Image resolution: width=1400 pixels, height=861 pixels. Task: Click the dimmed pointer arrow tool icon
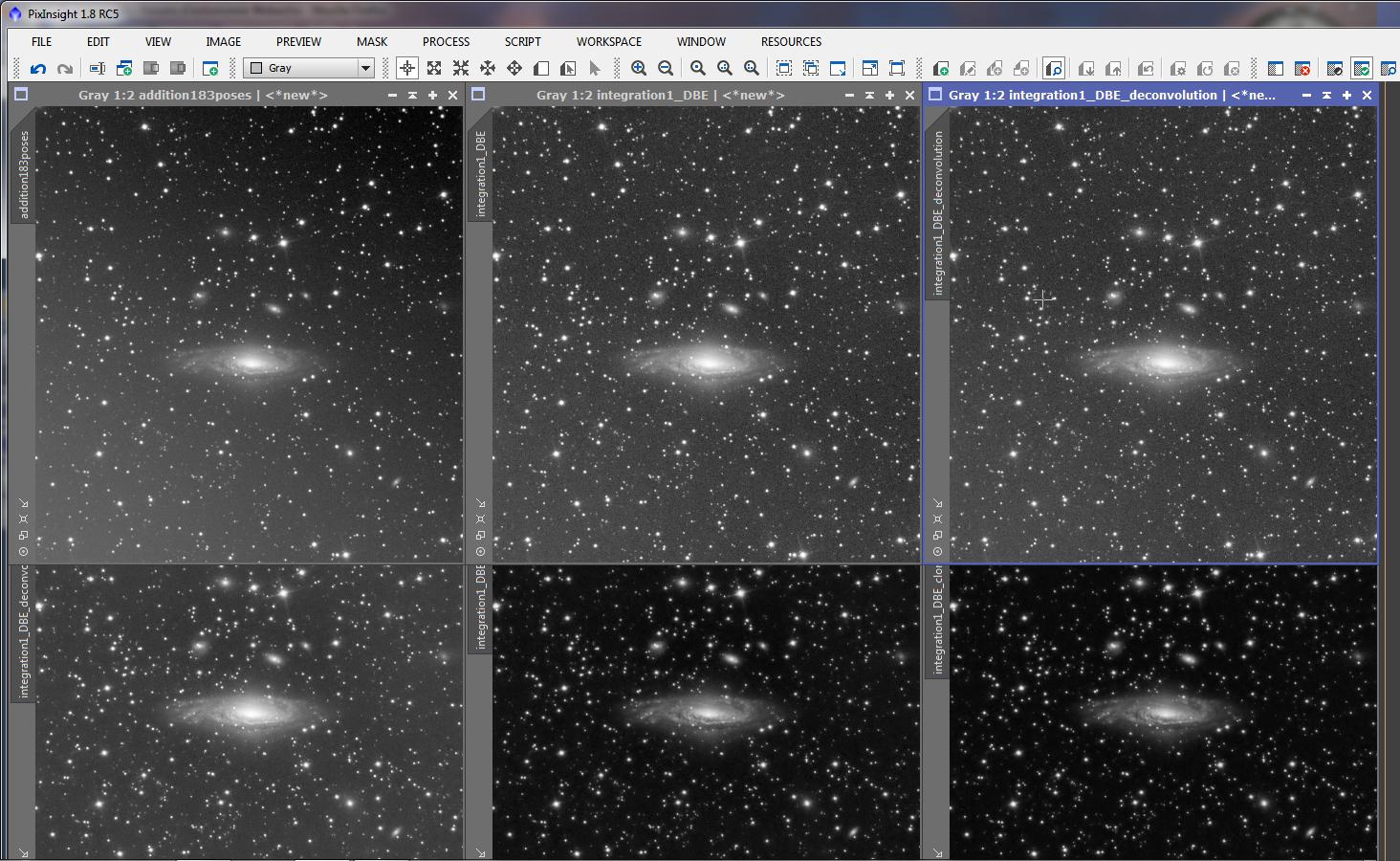595,68
